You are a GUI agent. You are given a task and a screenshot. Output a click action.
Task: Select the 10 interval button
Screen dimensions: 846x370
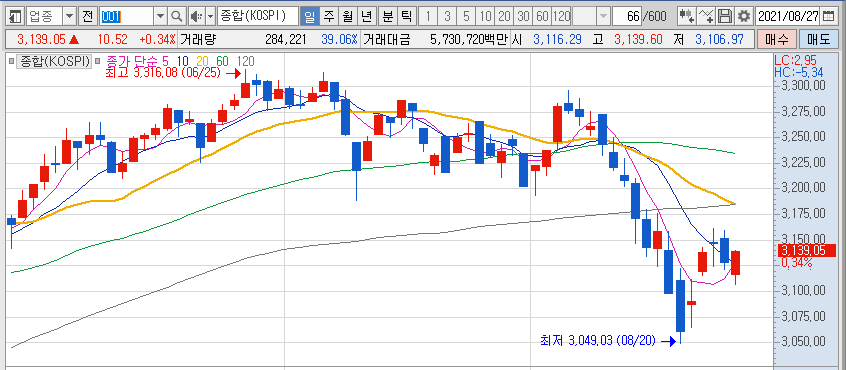486,16
